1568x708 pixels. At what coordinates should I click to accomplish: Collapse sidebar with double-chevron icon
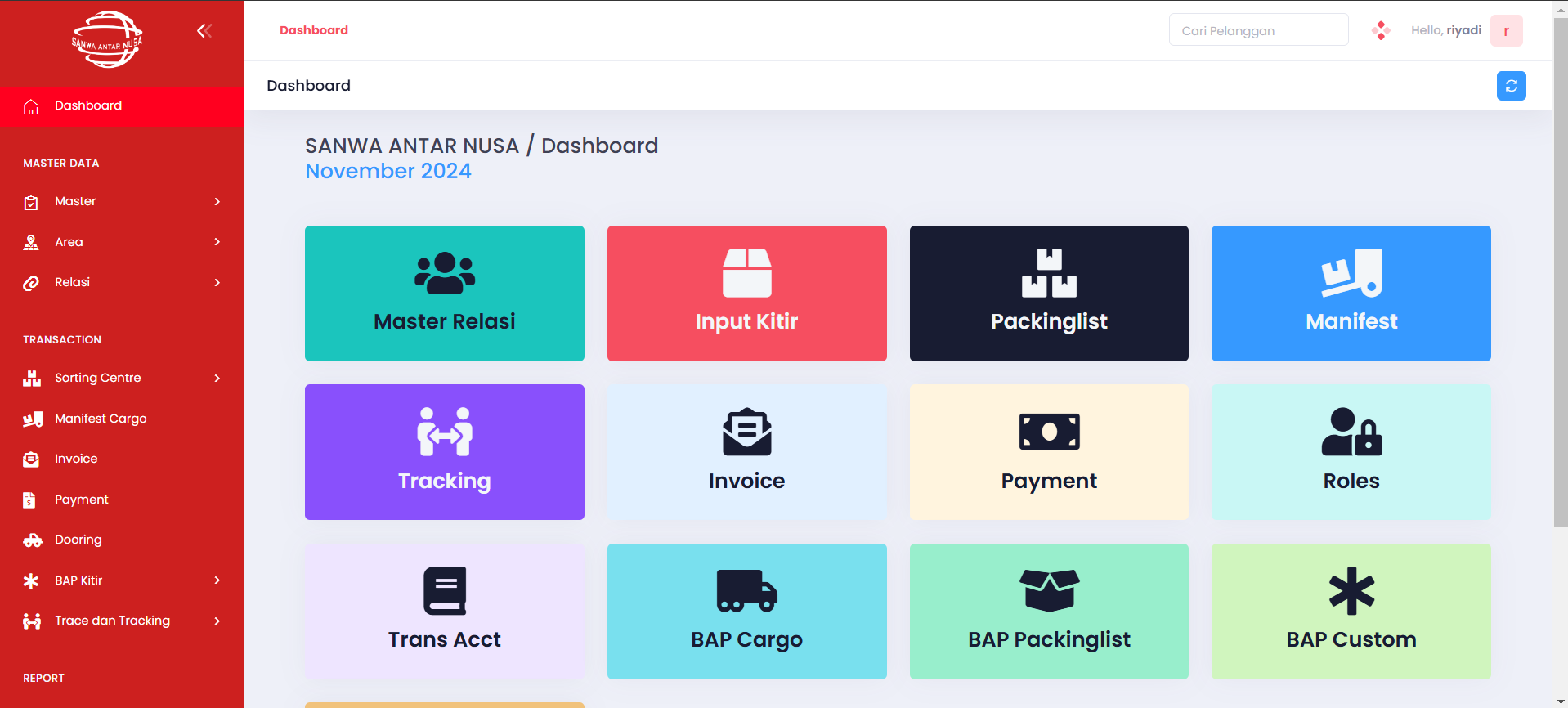pos(204,31)
